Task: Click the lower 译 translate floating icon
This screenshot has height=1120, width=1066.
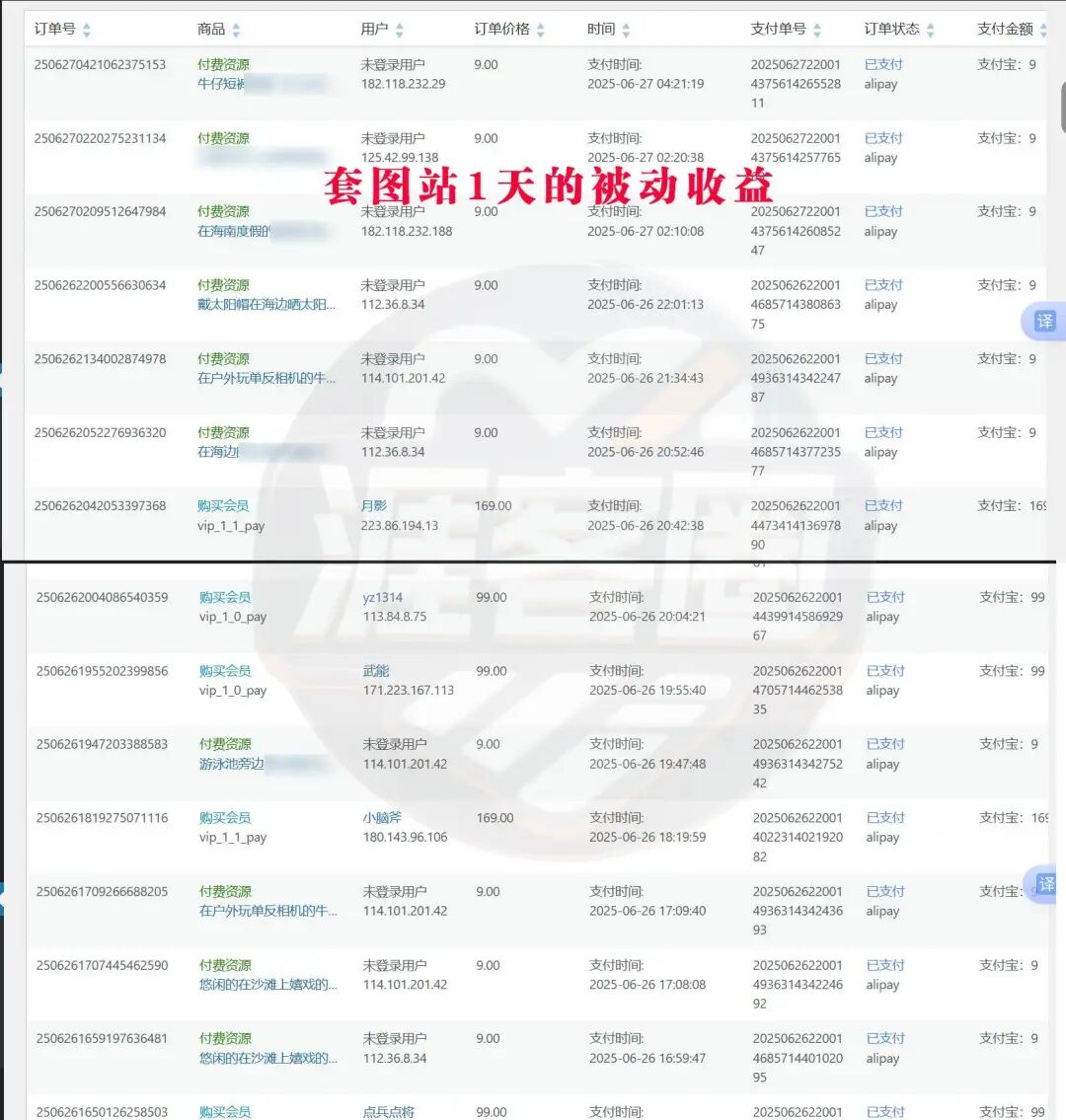Action: pos(1048,885)
